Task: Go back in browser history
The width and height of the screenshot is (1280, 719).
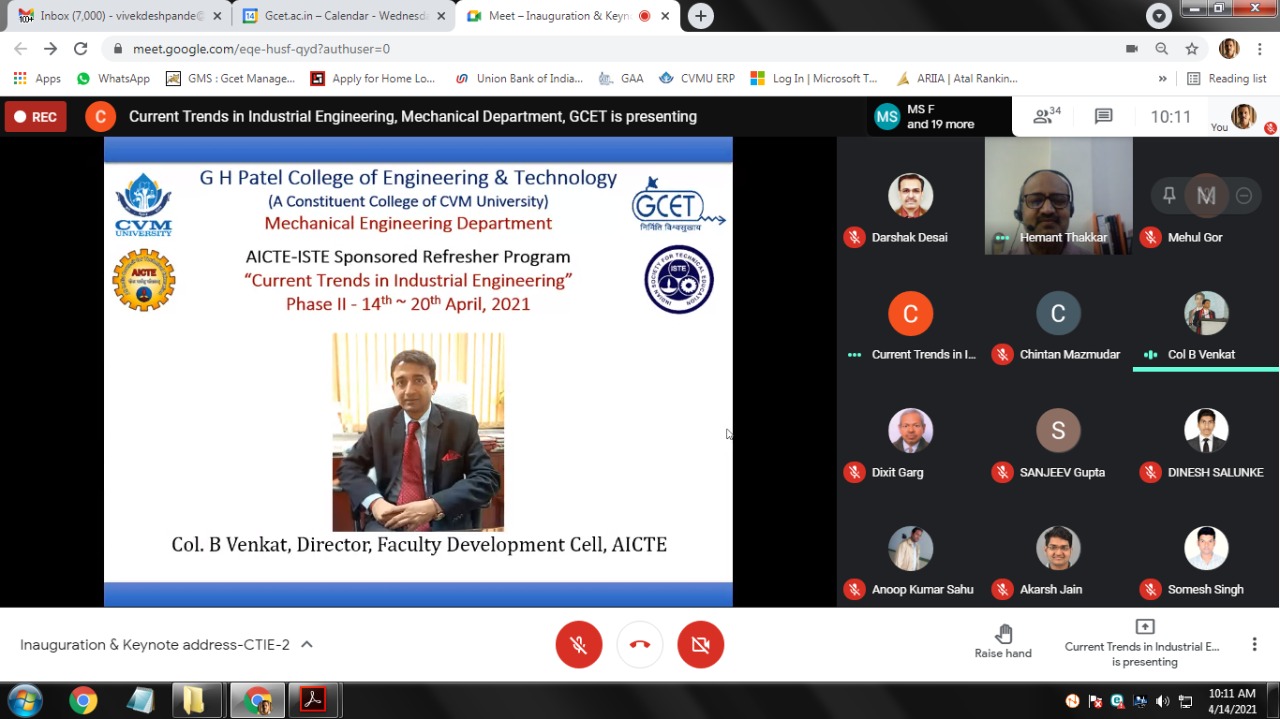Action: pos(21,48)
